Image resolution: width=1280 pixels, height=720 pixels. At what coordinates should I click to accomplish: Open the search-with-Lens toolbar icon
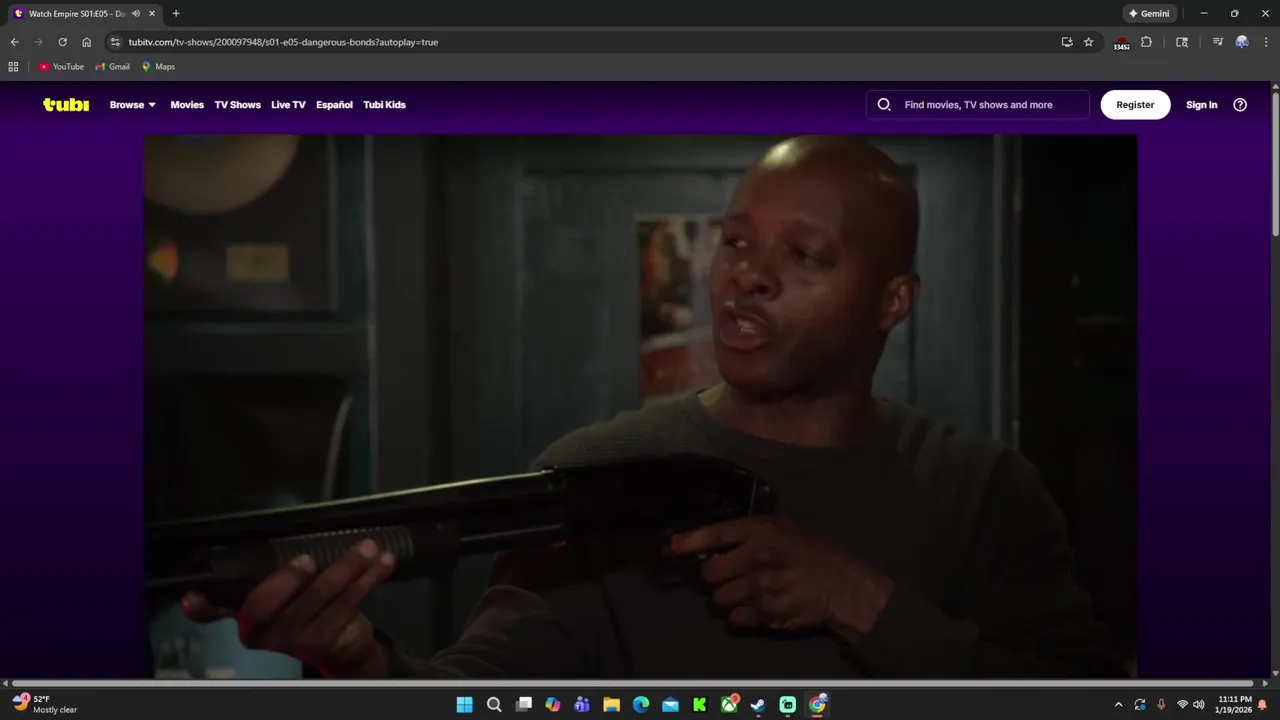point(1182,42)
